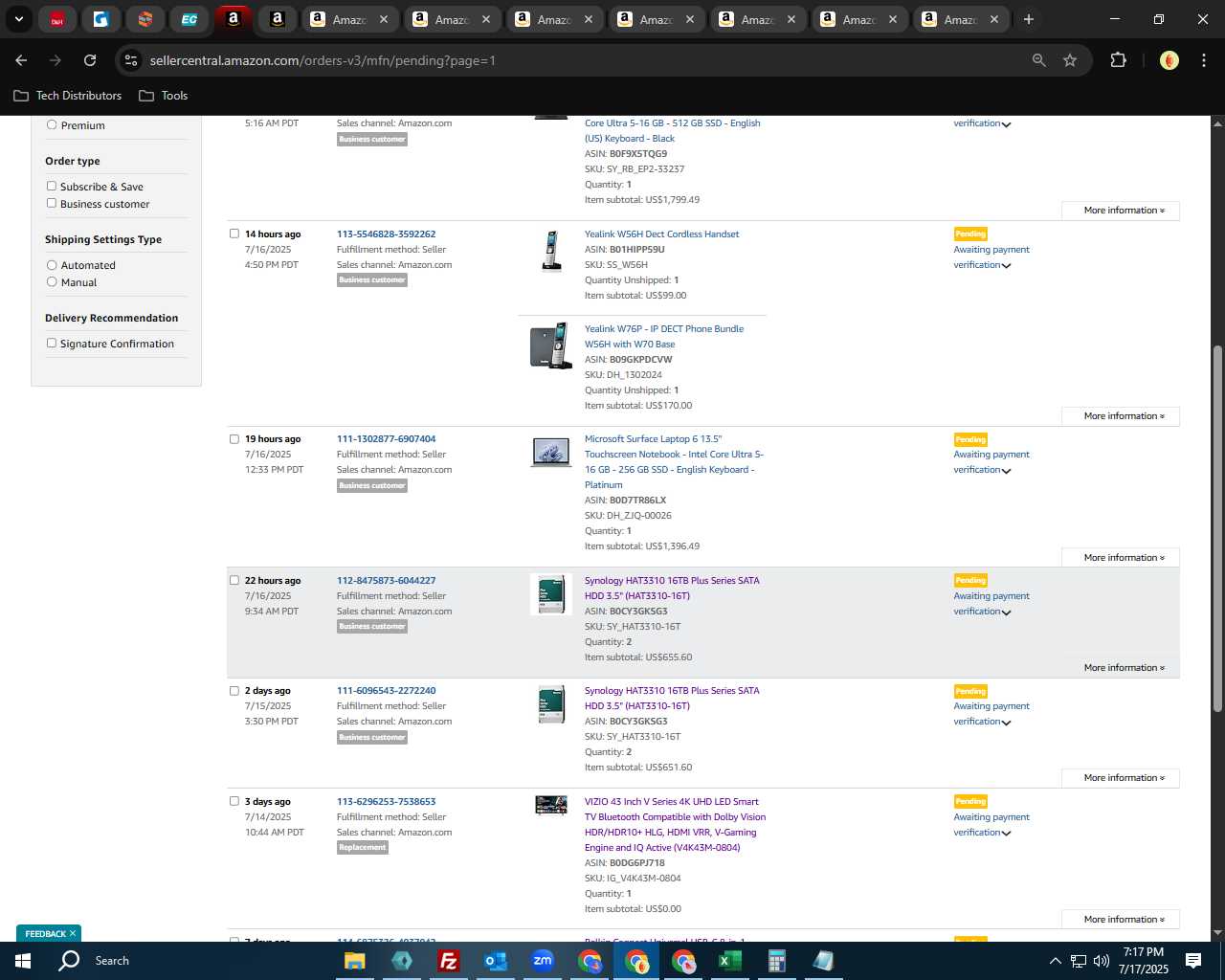Open Zoom from the taskbar
This screenshot has height=980, width=1225.
(543, 961)
